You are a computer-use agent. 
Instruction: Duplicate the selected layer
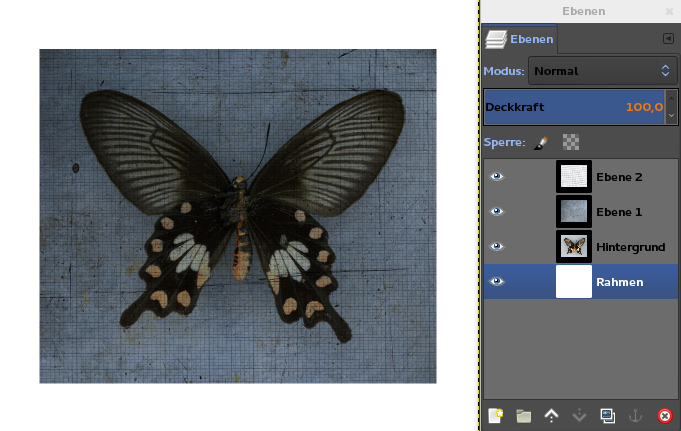608,416
